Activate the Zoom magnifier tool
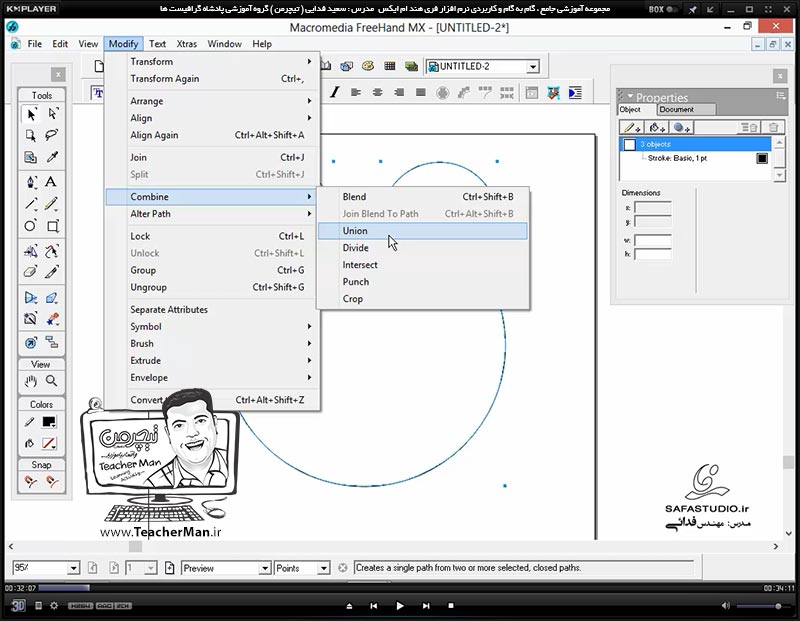The width and height of the screenshot is (800, 621). 52,381
